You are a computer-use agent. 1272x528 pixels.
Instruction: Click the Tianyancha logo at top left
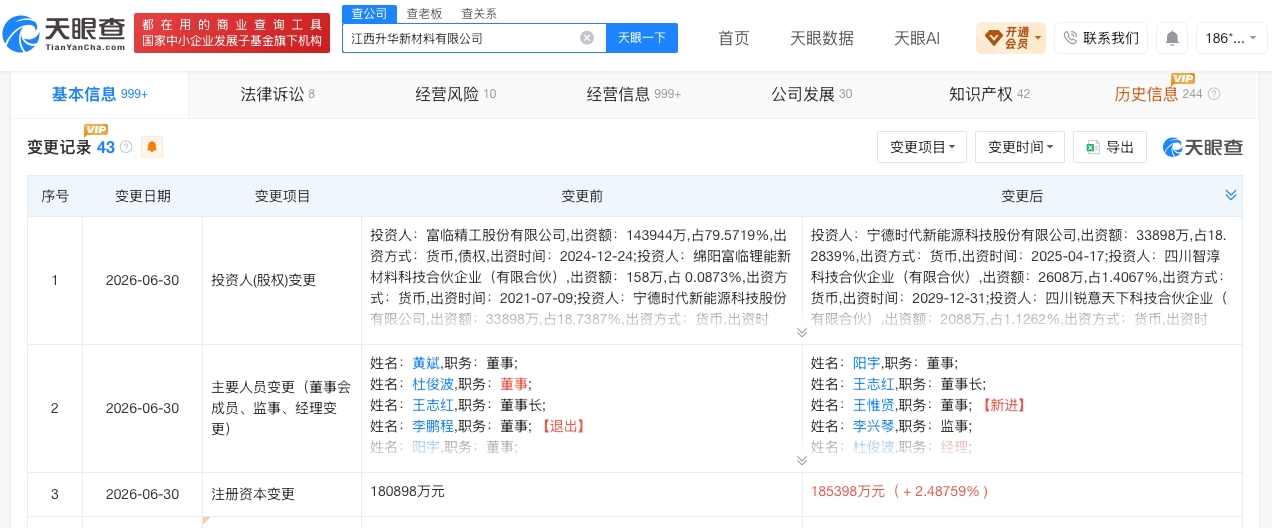64,38
